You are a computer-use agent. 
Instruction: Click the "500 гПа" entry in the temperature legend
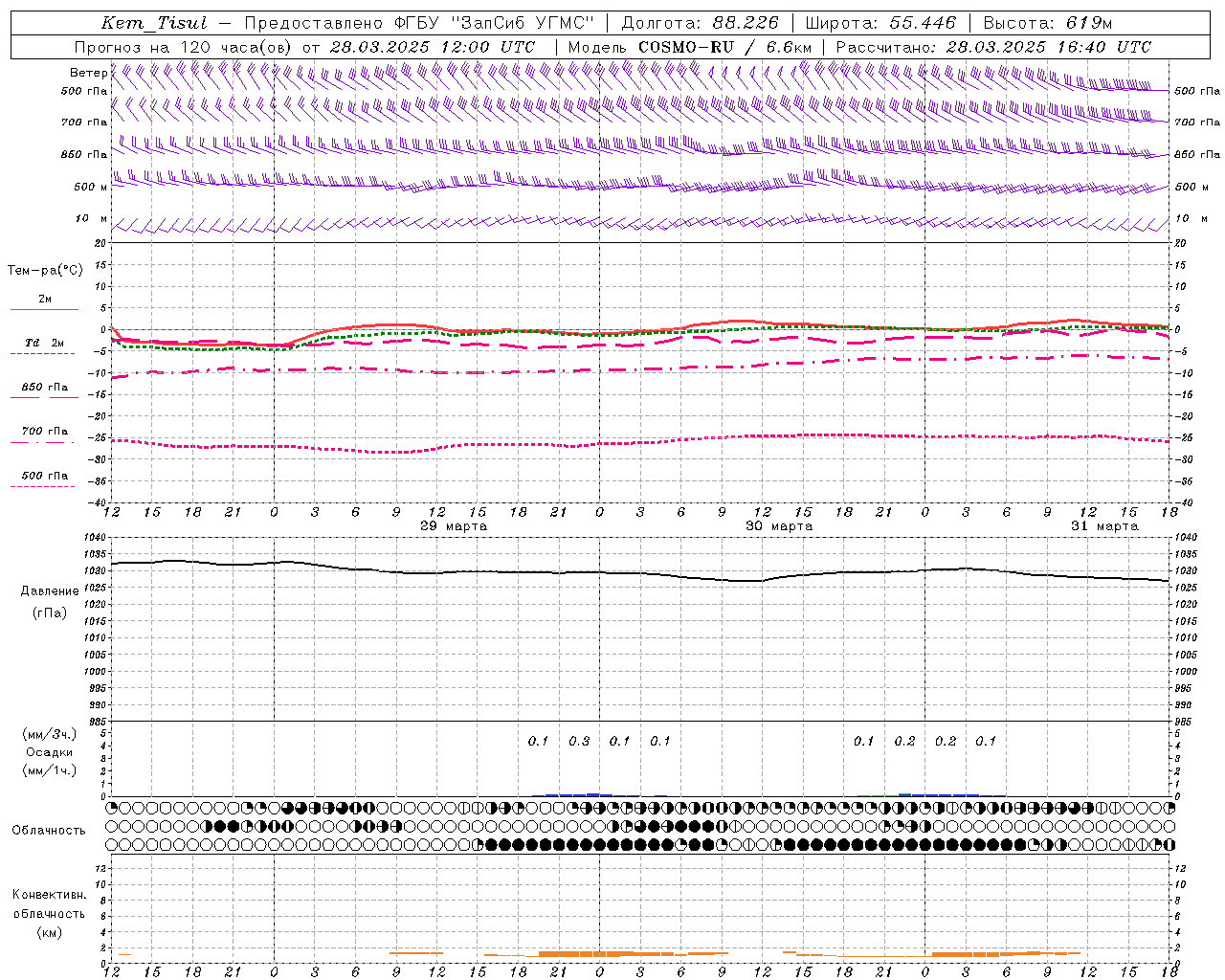point(44,476)
